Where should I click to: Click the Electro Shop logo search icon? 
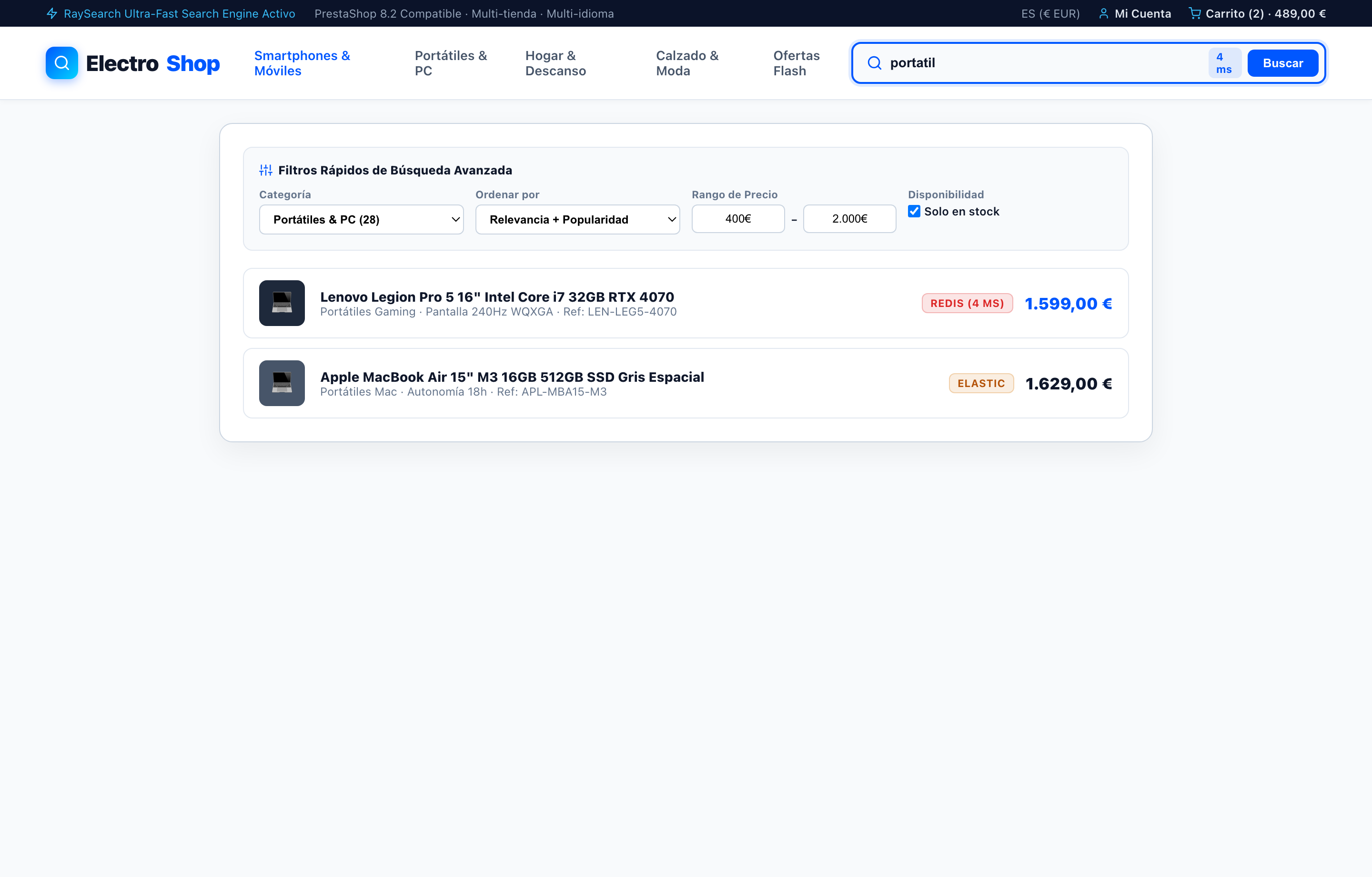coord(61,63)
